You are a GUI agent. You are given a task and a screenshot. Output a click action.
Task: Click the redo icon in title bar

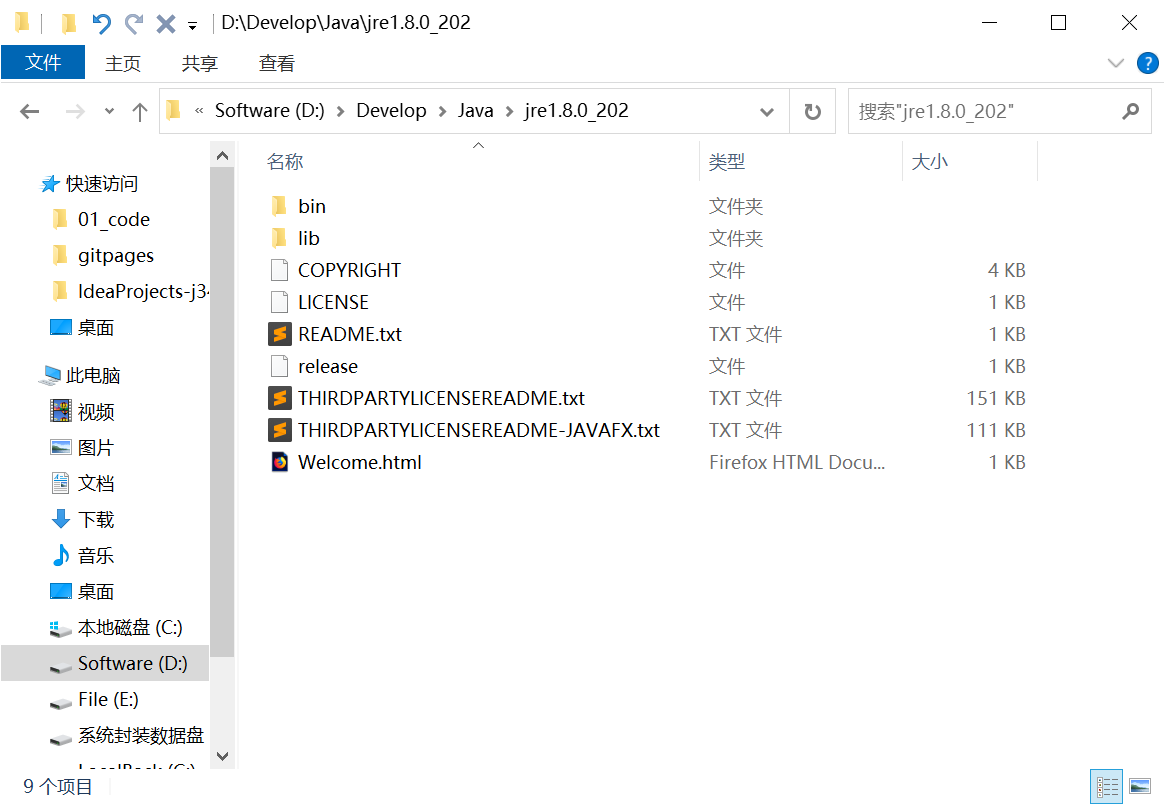tap(134, 23)
